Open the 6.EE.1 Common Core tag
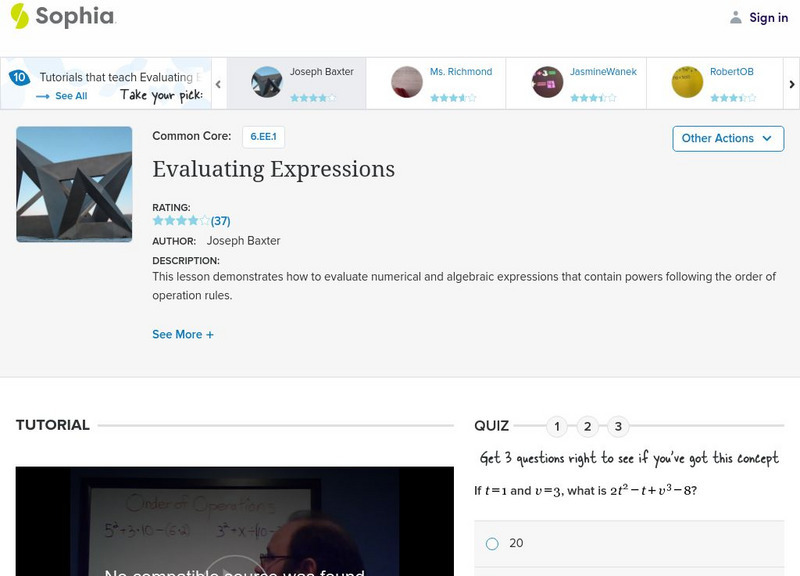800x576 pixels. click(x=264, y=137)
